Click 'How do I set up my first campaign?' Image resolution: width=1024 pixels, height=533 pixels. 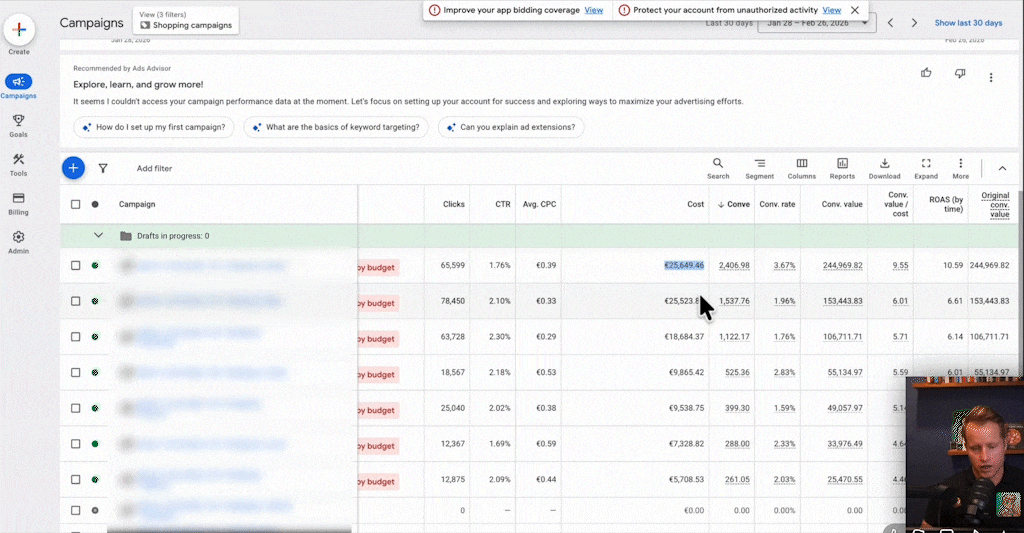click(x=155, y=127)
